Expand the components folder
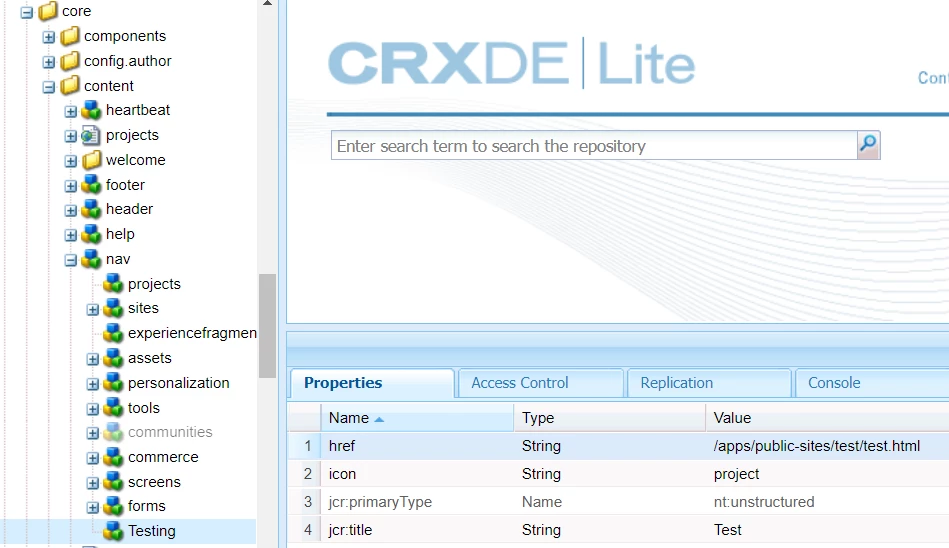Viewport: 949px width, 548px height. 48,37
